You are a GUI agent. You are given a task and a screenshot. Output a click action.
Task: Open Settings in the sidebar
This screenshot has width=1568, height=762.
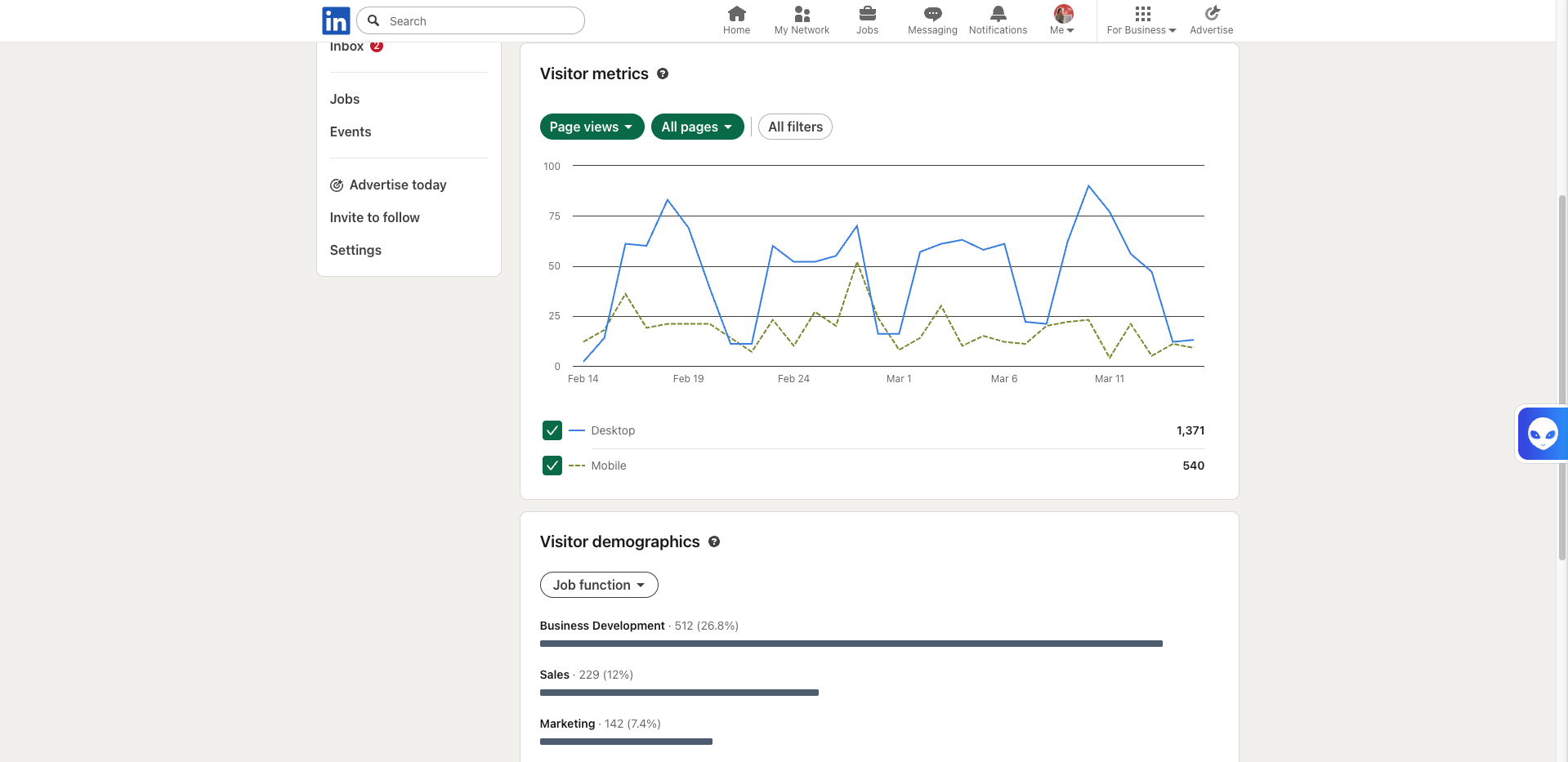pos(355,250)
